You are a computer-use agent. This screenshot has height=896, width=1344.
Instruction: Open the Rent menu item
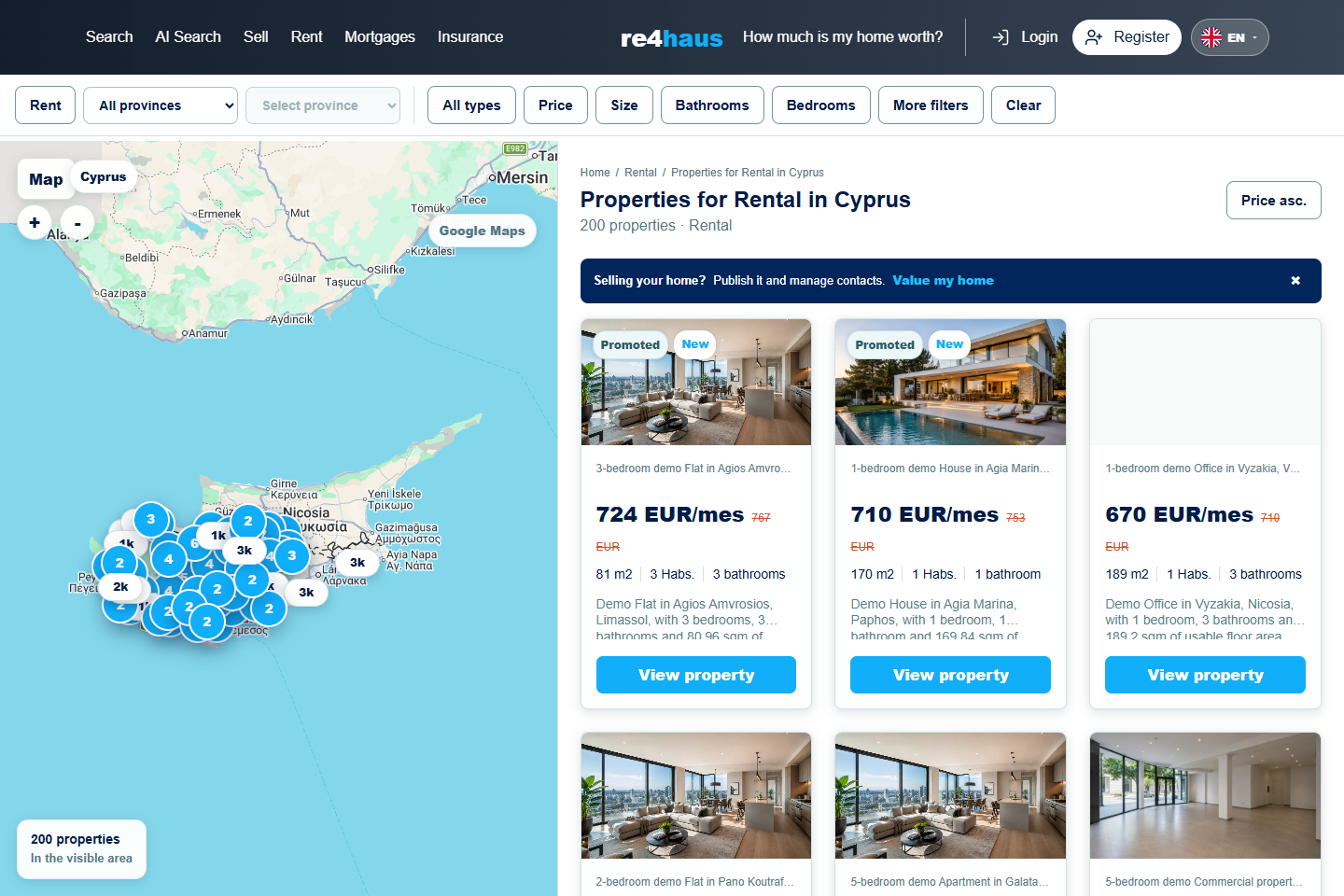tap(306, 37)
